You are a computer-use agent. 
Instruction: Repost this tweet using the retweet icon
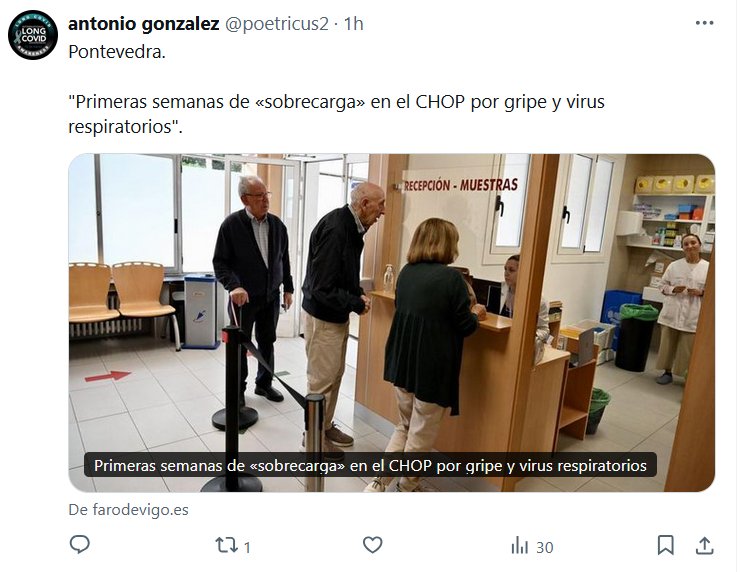pyautogui.click(x=227, y=545)
